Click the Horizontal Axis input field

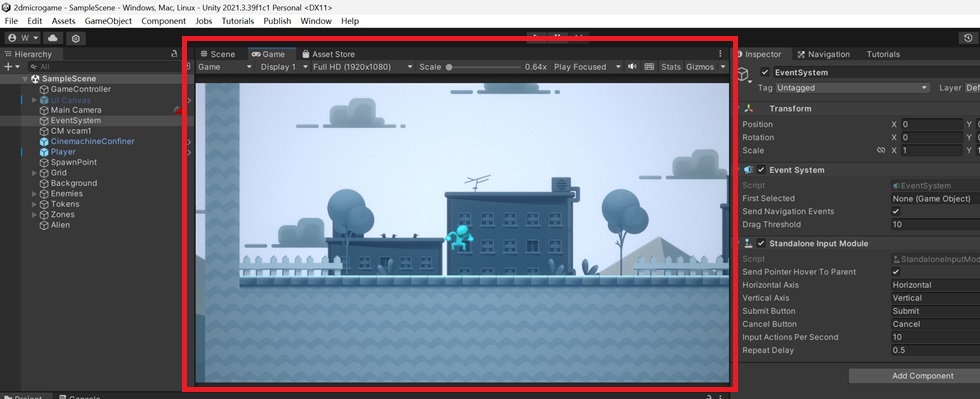(936, 285)
